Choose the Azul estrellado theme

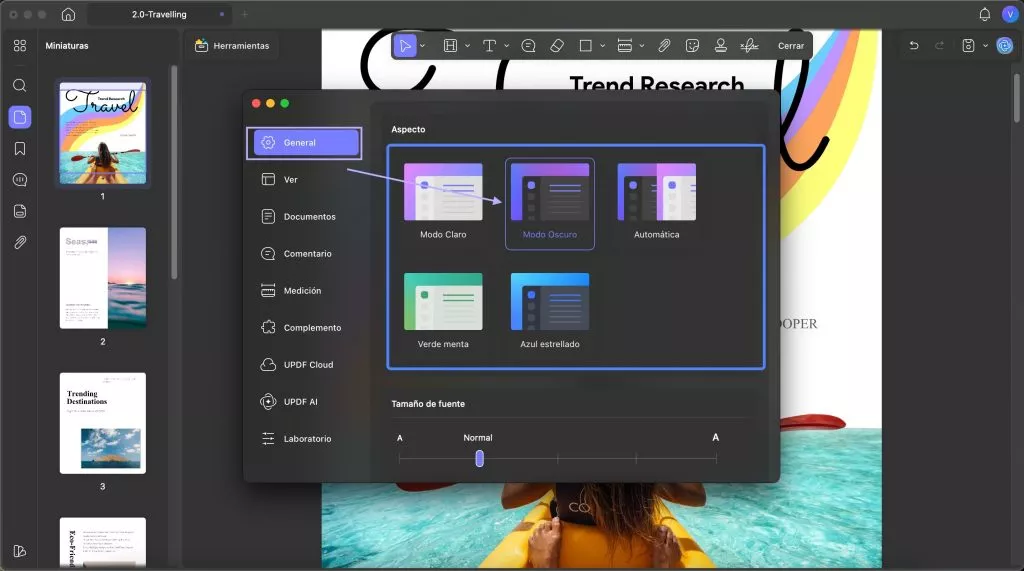pyautogui.click(x=550, y=313)
